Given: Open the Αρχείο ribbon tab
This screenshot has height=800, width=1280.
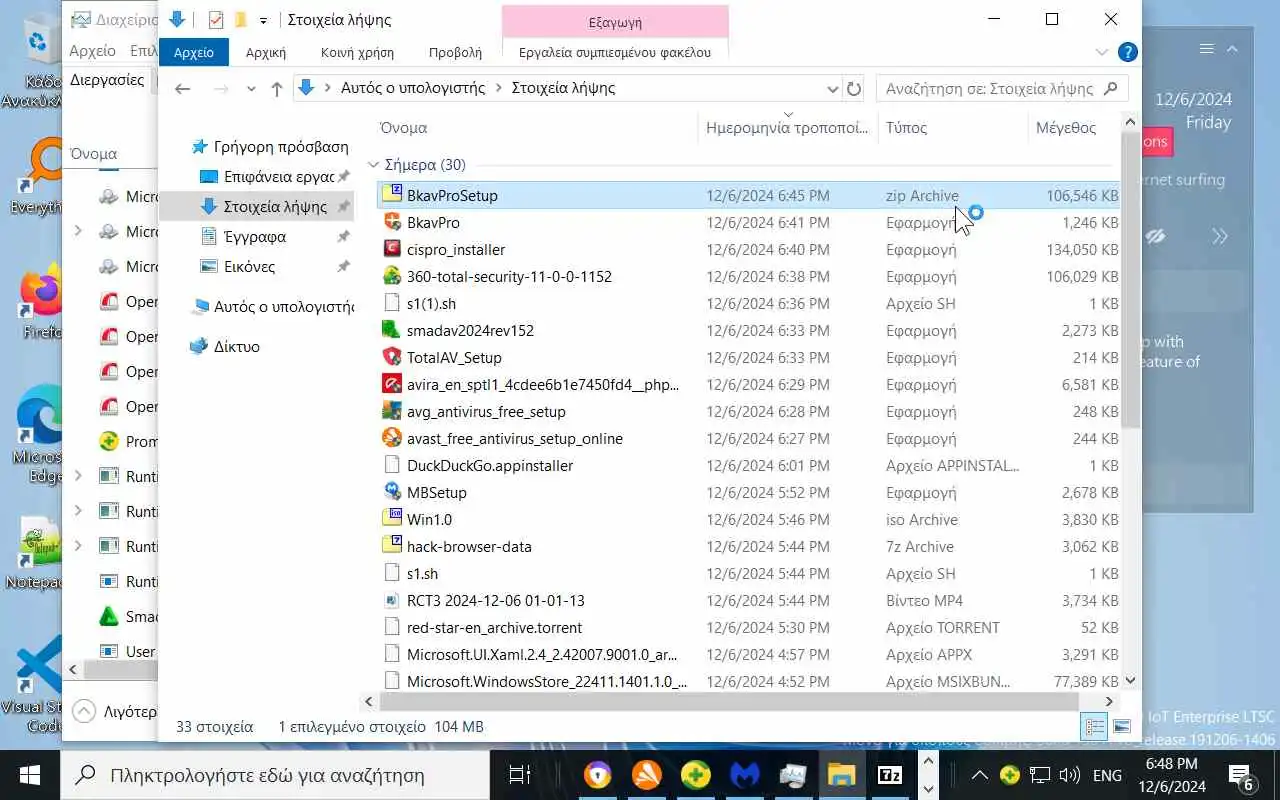Looking at the screenshot, I should [194, 52].
